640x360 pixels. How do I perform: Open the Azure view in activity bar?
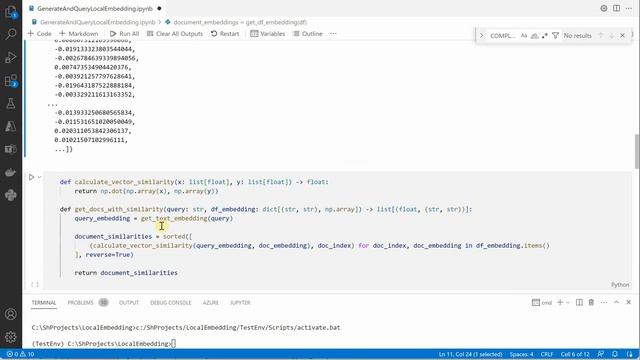pos(11,126)
